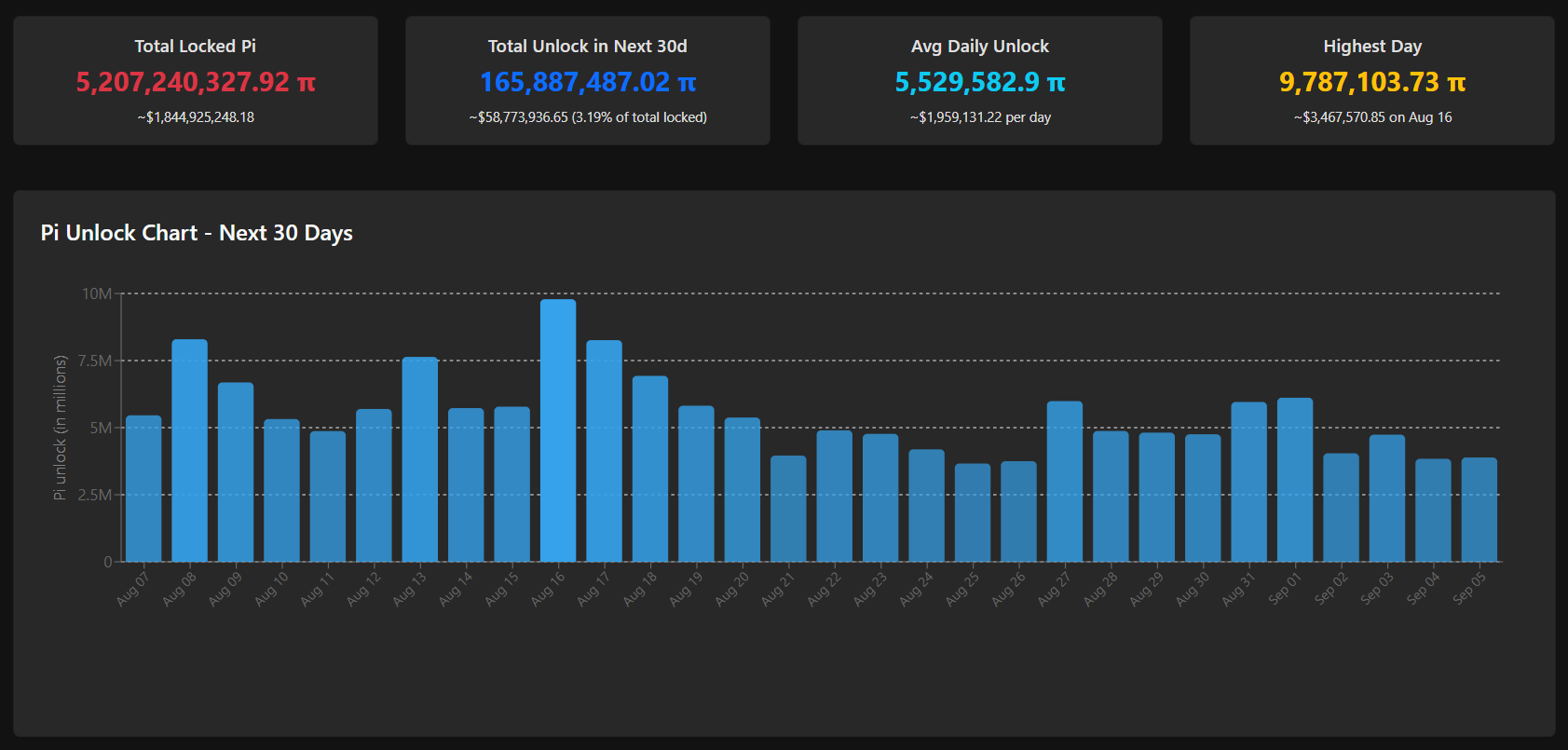Click the '~$3,467,570.85 on Aug 16' subtext
1568x750 pixels.
click(x=1371, y=117)
